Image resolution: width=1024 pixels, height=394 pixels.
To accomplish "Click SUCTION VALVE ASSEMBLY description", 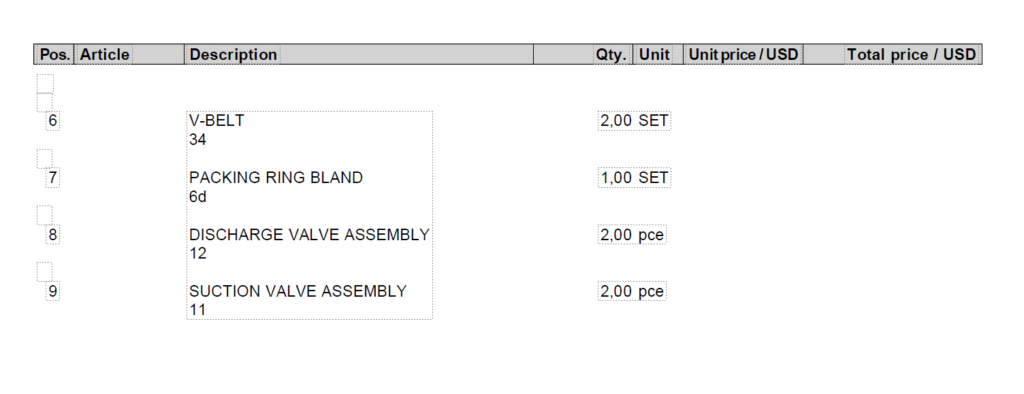I will [x=298, y=291].
